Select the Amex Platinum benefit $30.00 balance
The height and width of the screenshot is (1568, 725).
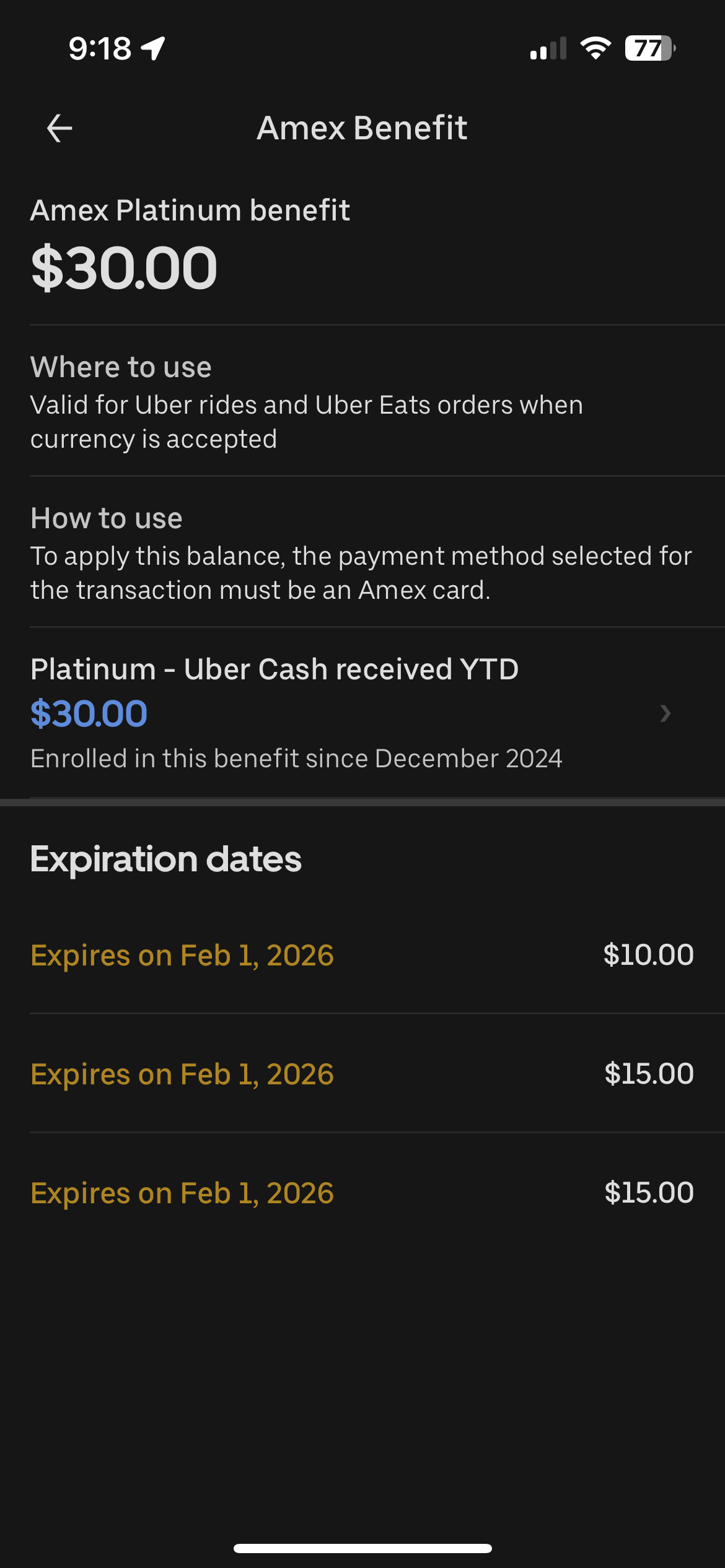tap(124, 268)
